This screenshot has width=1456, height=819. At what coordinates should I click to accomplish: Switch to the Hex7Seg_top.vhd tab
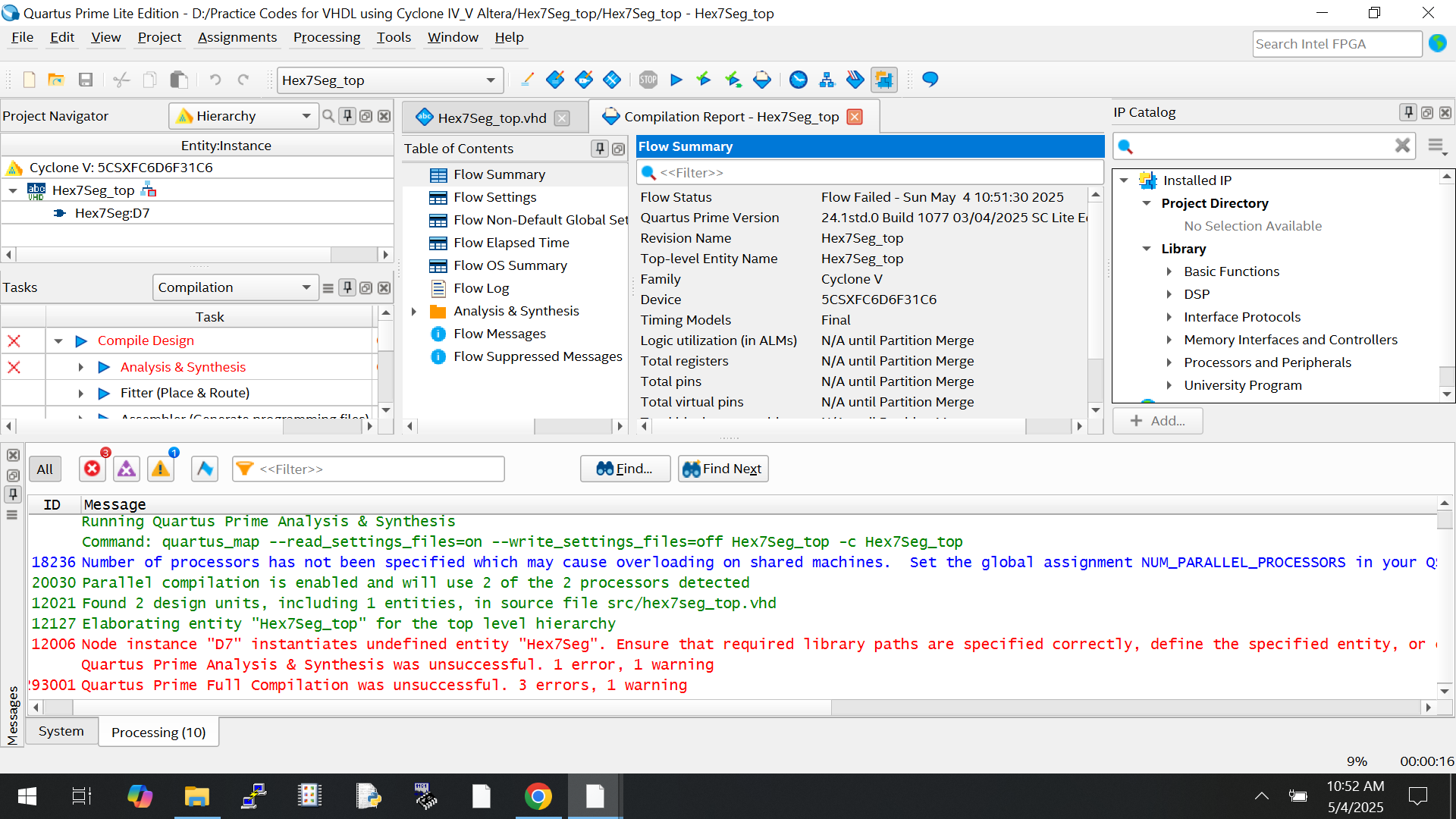click(491, 118)
